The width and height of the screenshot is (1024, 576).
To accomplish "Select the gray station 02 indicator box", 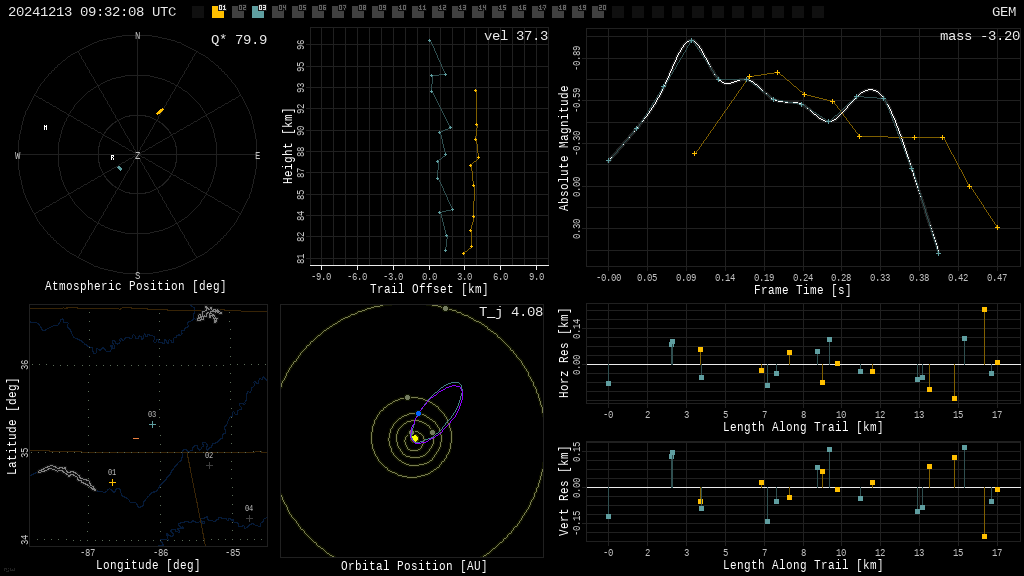I will point(238,12).
